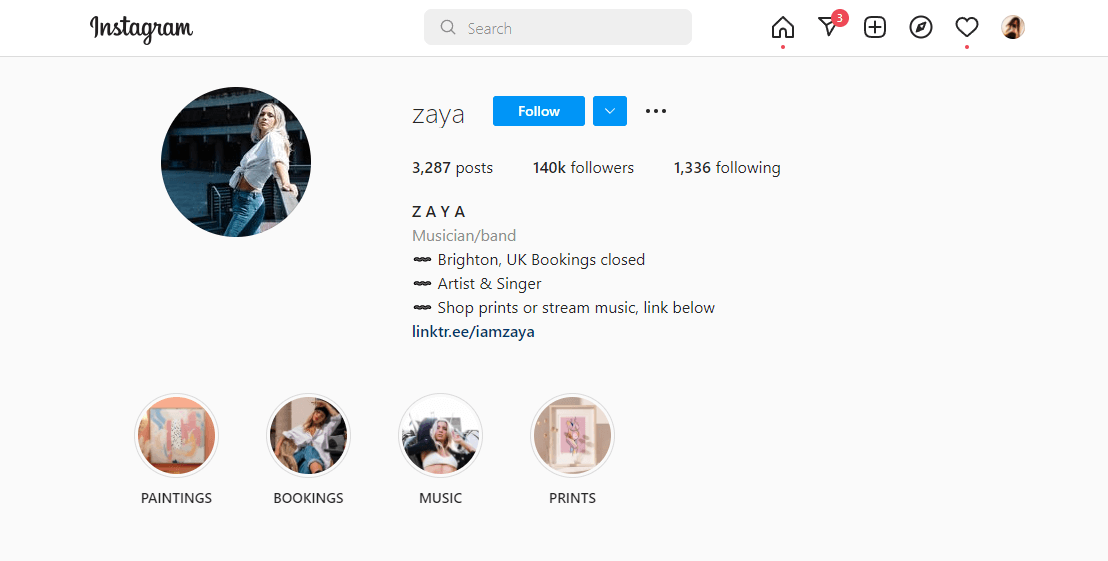Open the MUSIC story highlight
The width and height of the screenshot is (1108, 561).
(440, 435)
